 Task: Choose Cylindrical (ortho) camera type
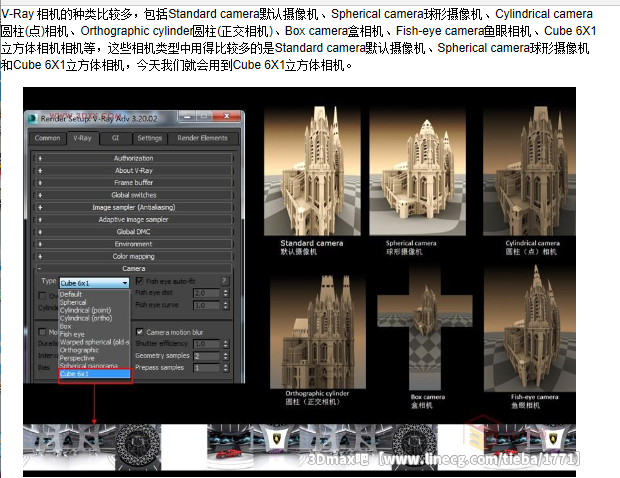click(94, 318)
